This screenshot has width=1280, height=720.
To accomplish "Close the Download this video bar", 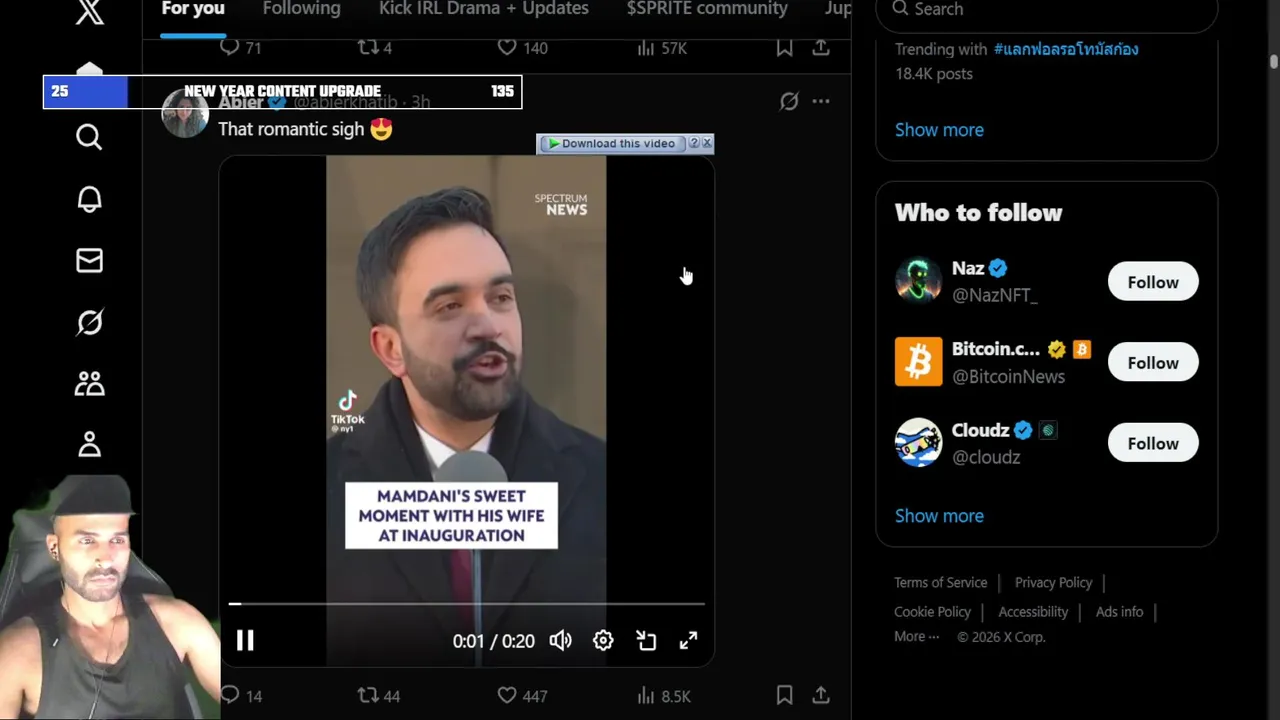I will [x=707, y=143].
